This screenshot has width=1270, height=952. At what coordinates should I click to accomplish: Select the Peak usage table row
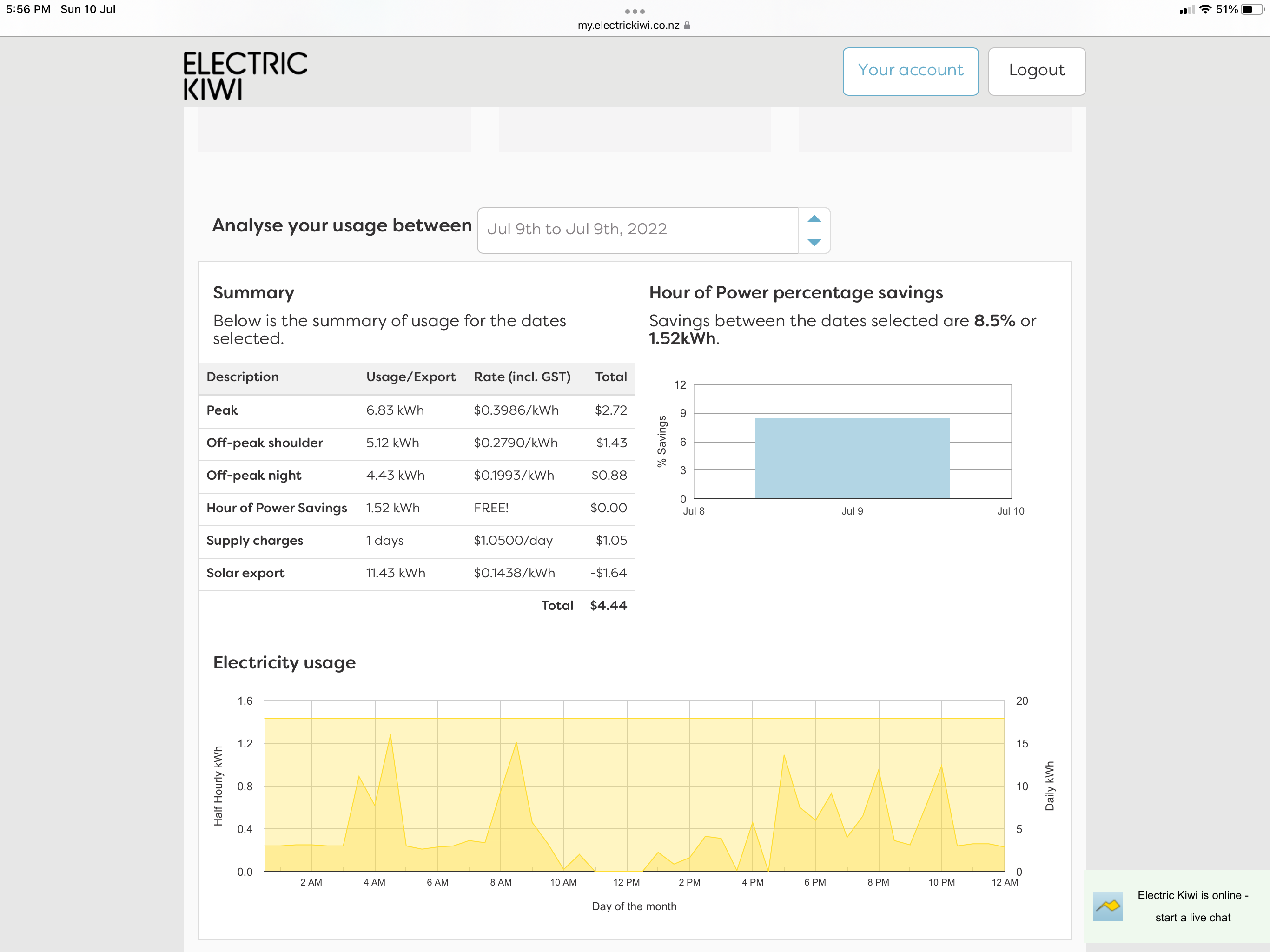pos(416,410)
